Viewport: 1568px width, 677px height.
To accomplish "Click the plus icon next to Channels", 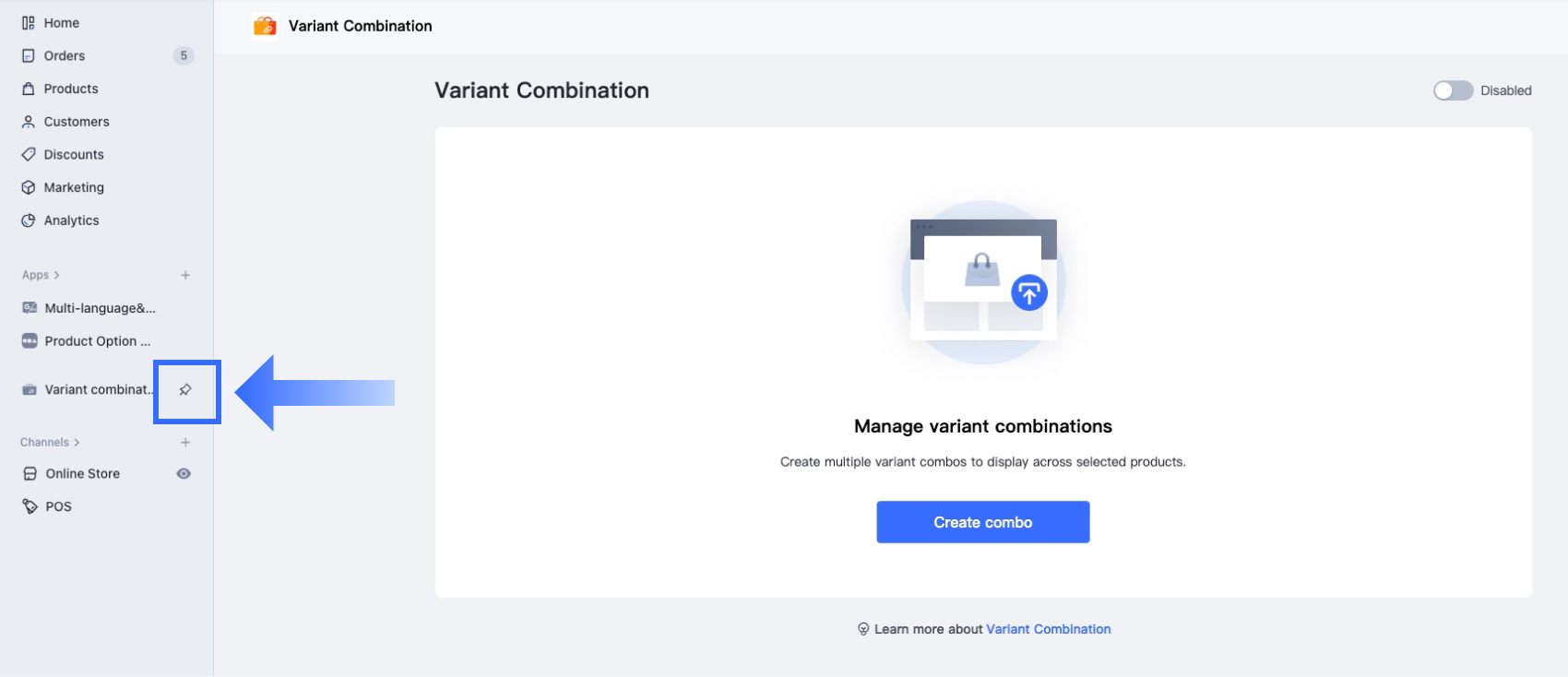I will (185, 443).
